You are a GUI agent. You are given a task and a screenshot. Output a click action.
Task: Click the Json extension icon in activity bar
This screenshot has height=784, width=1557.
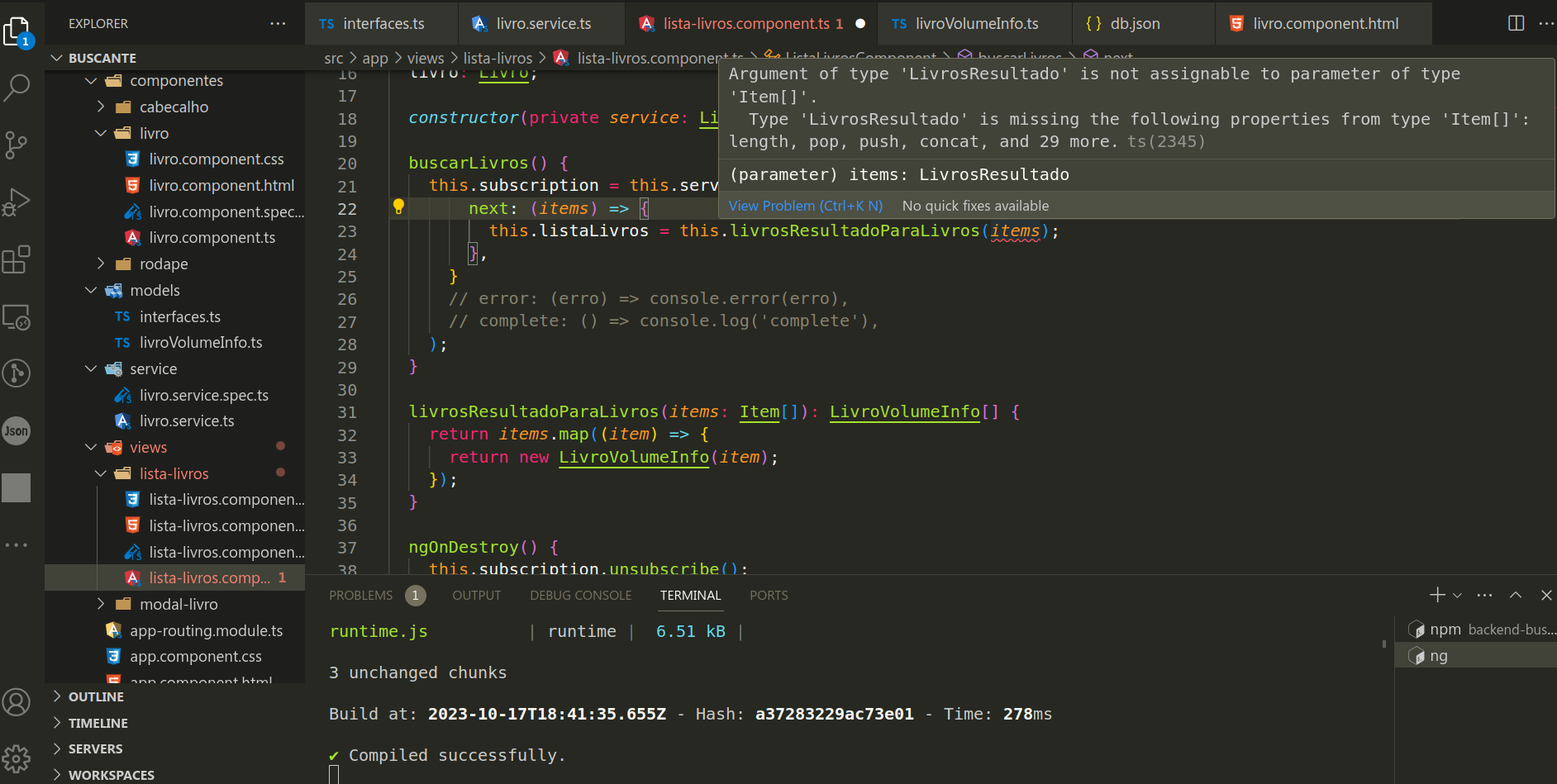pos(17,430)
